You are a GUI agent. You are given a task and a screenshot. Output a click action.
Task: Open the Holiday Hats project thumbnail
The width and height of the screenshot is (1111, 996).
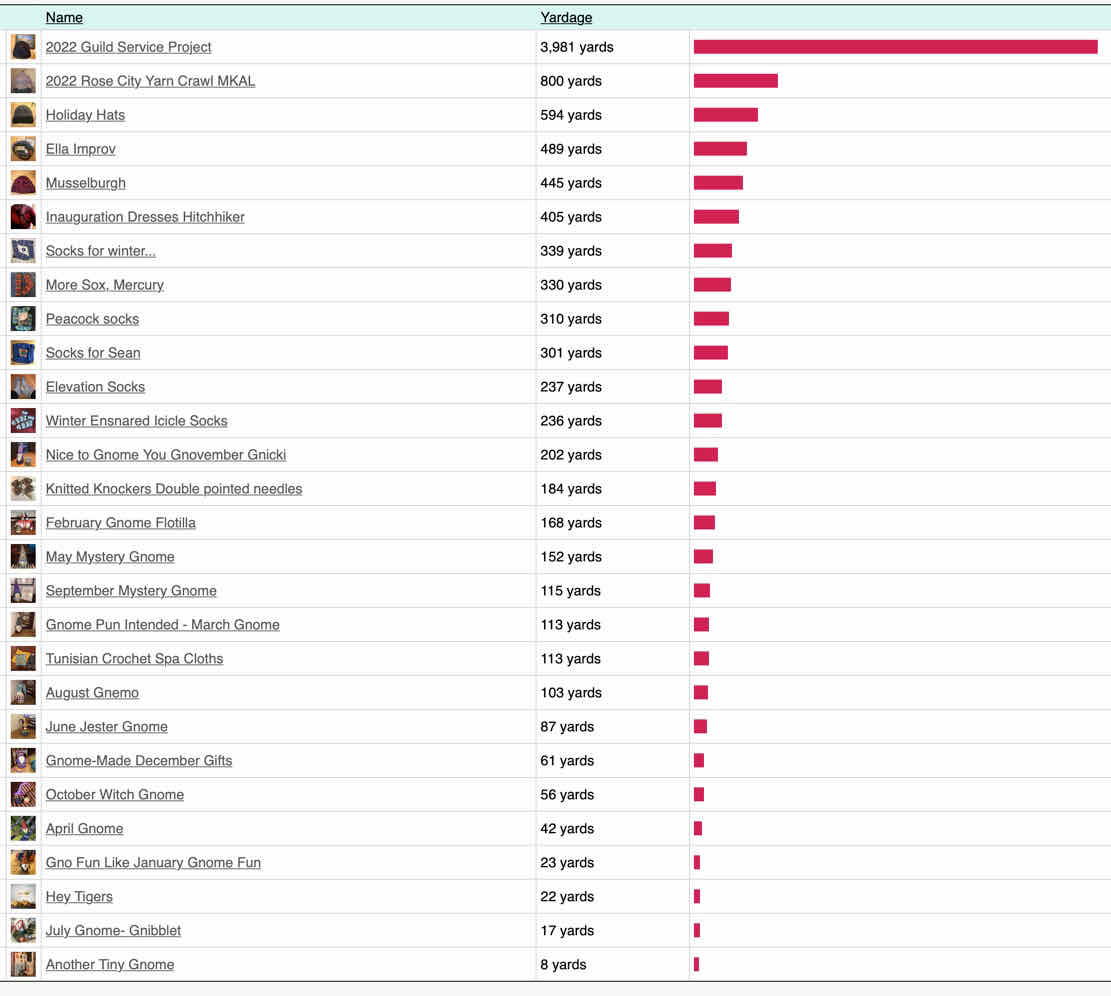tap(23, 115)
